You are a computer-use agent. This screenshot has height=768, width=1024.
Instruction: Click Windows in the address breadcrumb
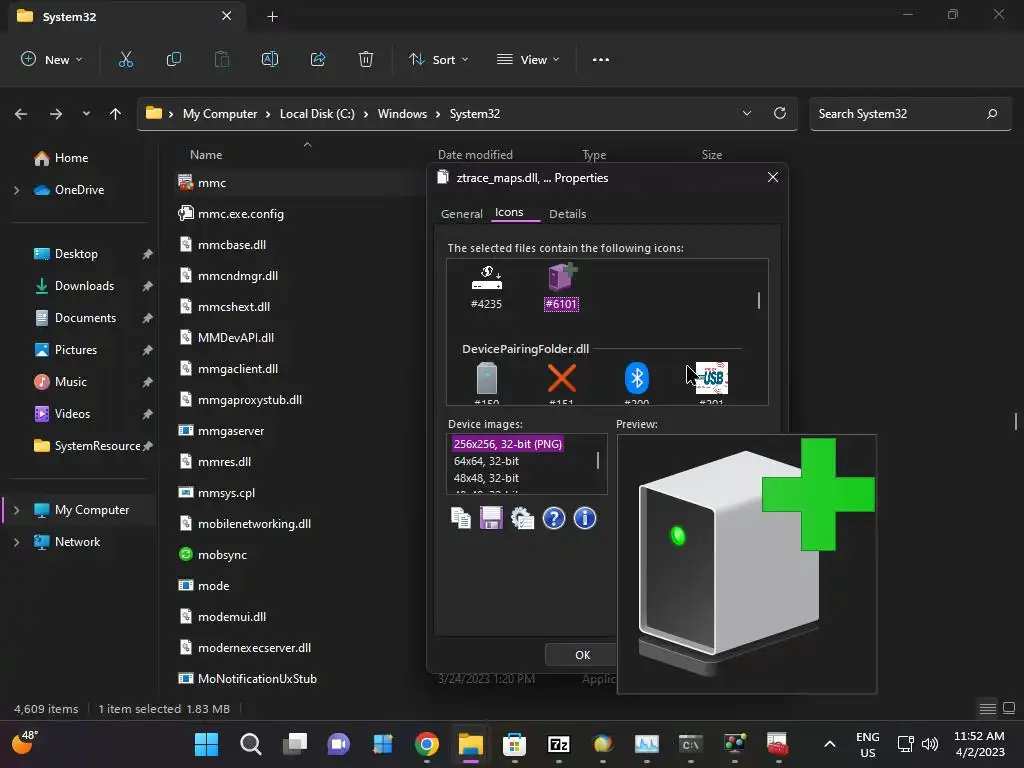pyautogui.click(x=402, y=114)
